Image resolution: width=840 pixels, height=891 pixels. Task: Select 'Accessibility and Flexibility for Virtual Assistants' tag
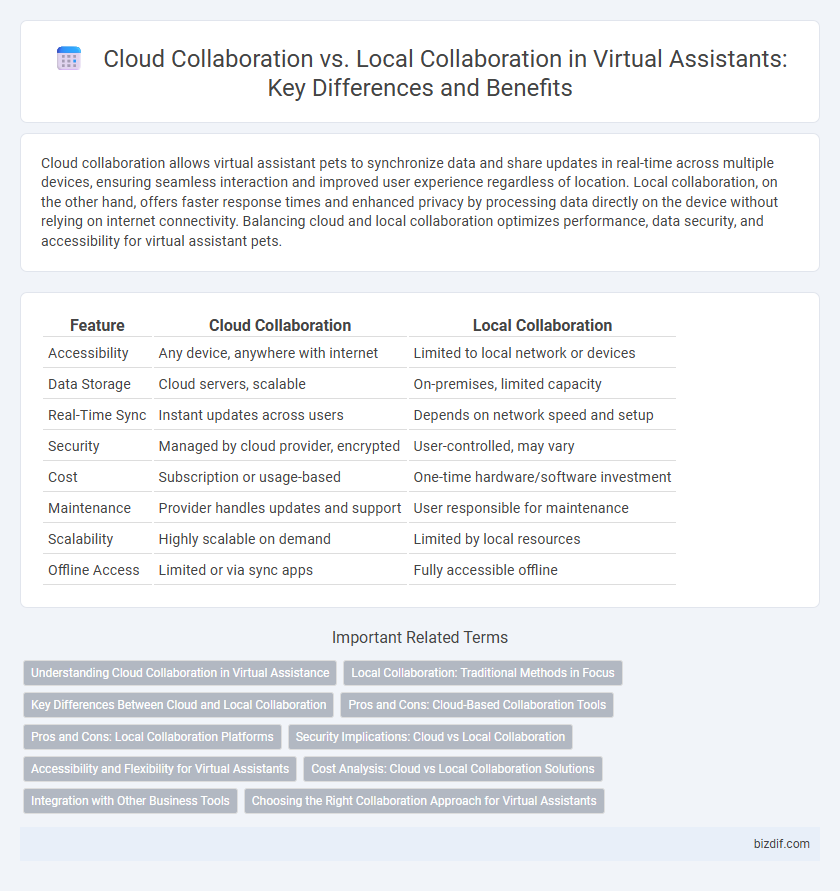click(x=160, y=769)
